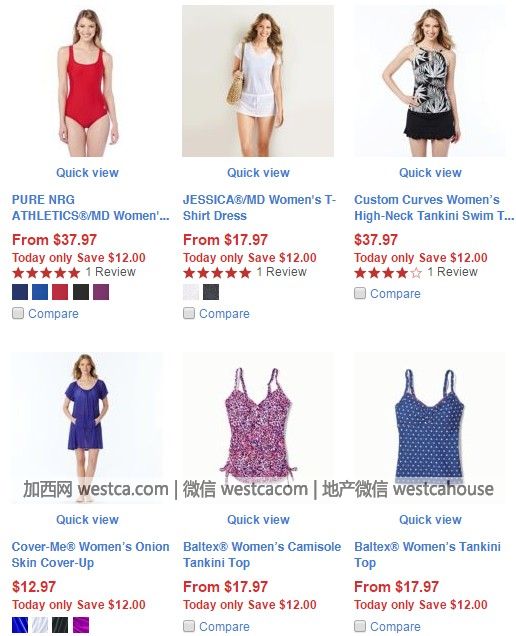
Task: Choose the red swatch for PURE NRG swimsuit
Action: [60, 292]
